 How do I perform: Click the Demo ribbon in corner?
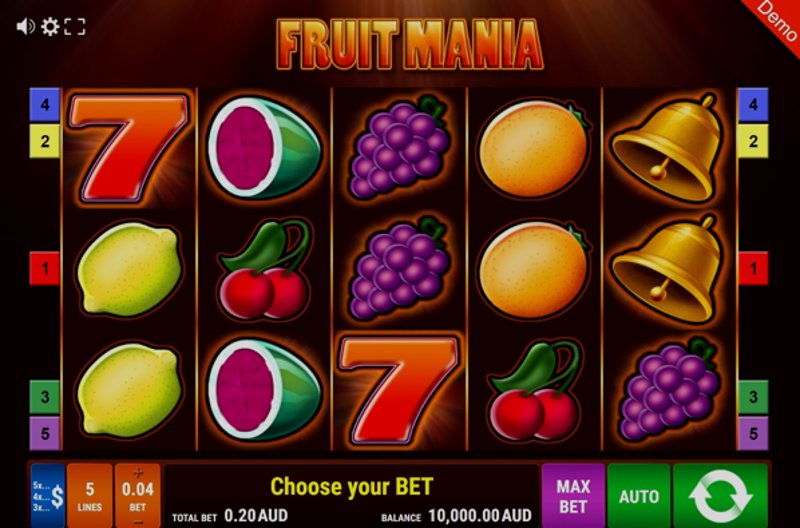pyautogui.click(x=775, y=21)
